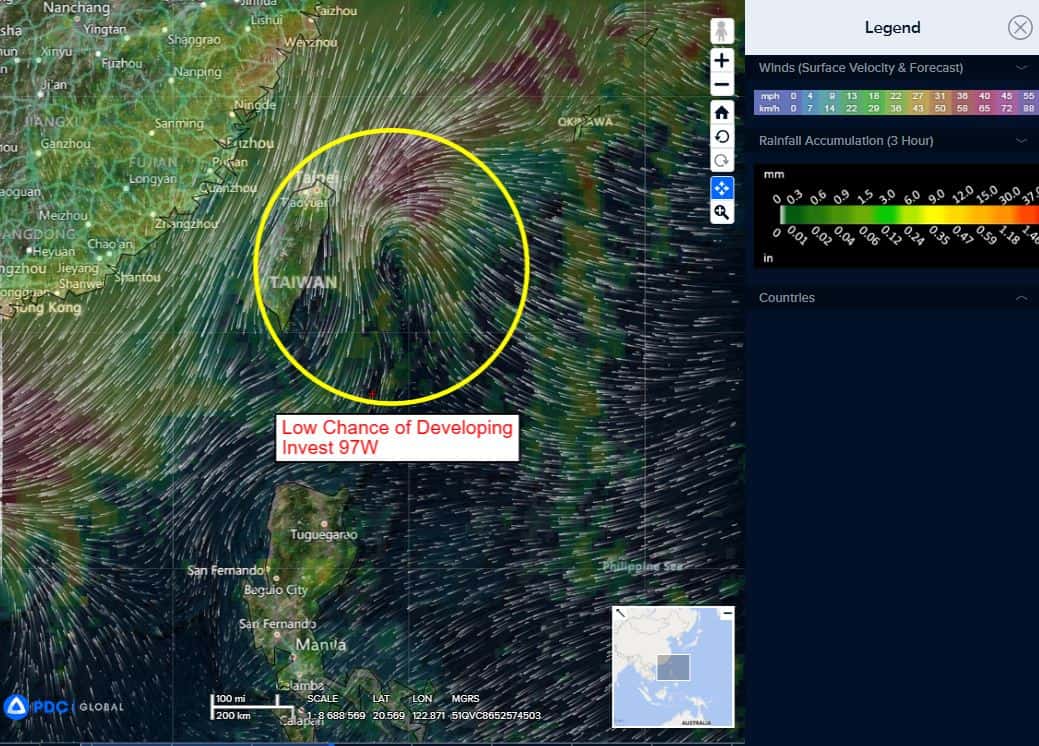
Task: Click the overview map thumbnail
Action: [673, 667]
